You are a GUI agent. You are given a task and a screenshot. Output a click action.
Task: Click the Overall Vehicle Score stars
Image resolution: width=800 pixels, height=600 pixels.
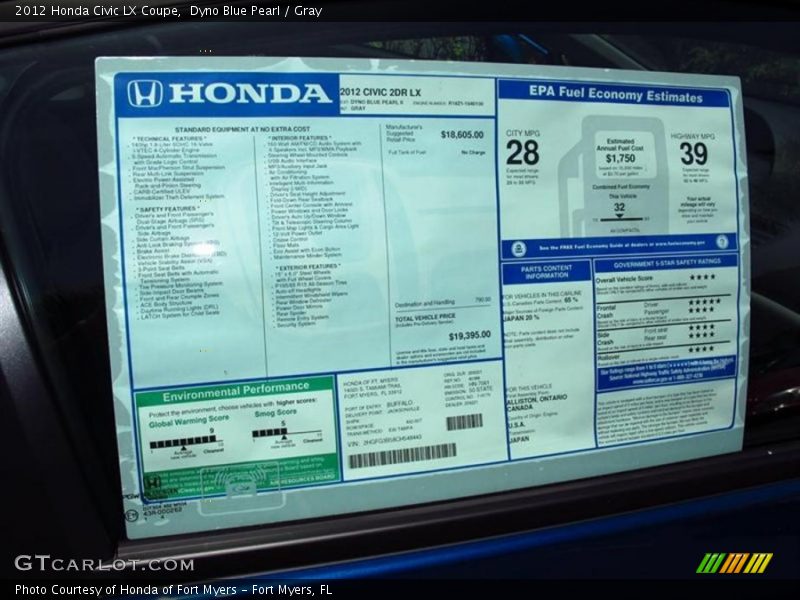click(x=703, y=277)
